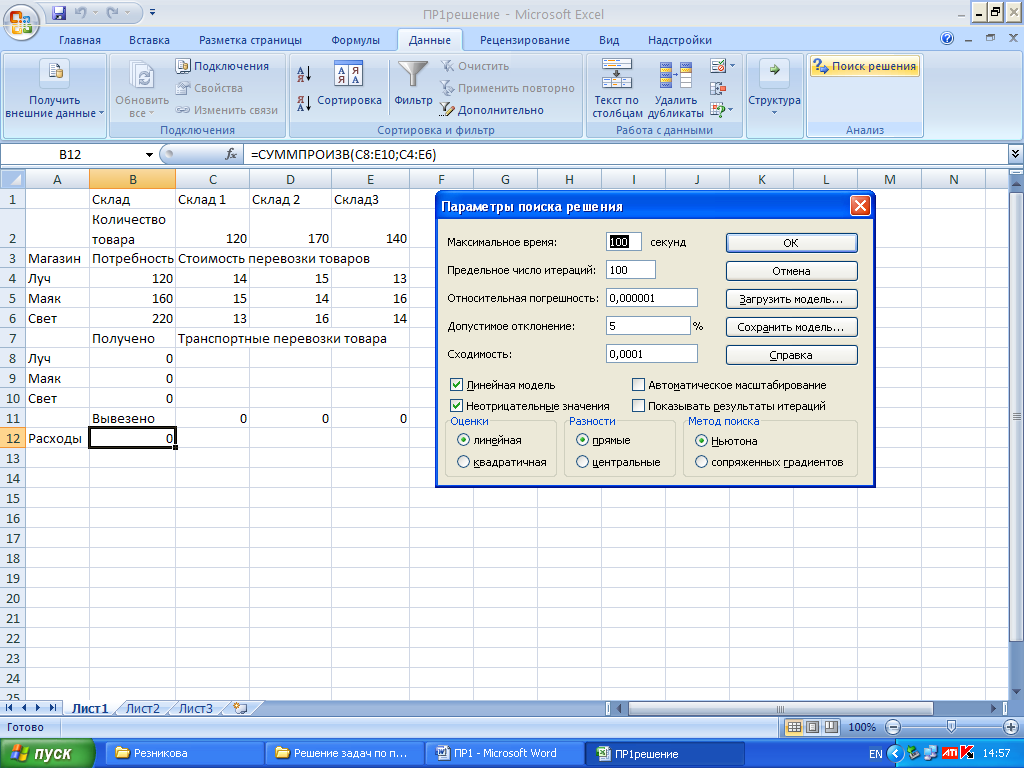Click the Сходимость input field
The image size is (1024, 768).
[652, 354]
